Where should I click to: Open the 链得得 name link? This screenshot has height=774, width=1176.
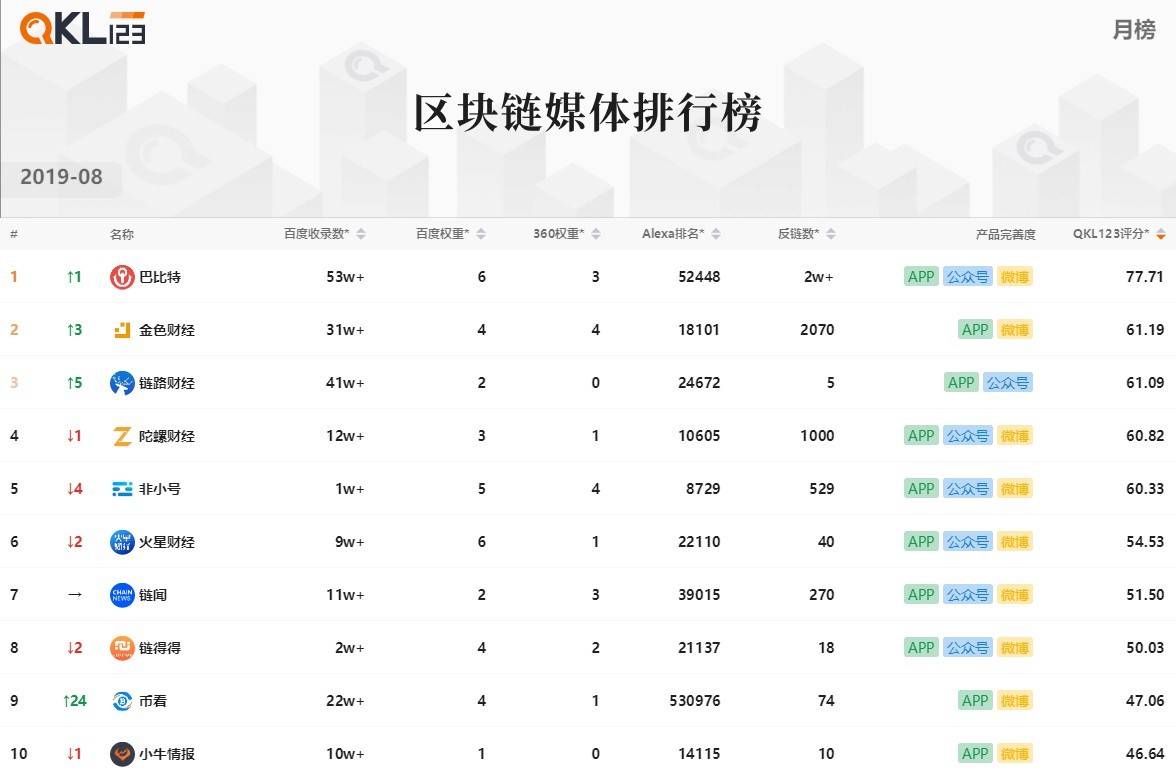160,648
